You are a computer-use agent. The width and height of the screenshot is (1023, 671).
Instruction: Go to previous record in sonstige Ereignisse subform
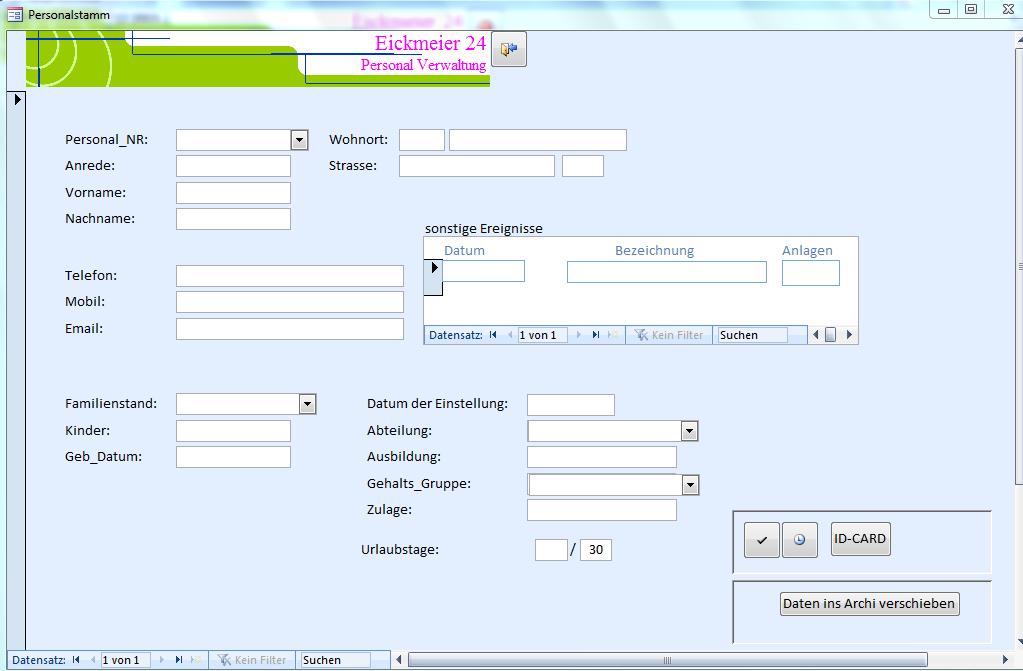(510, 335)
